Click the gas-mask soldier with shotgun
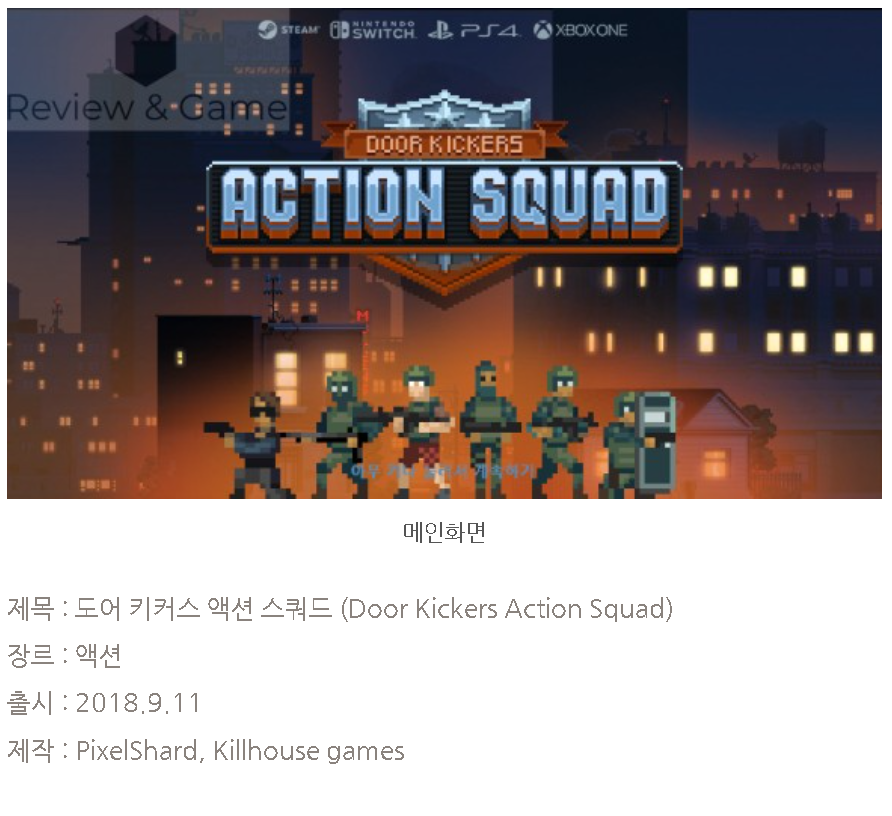Image resolution: width=892 pixels, height=816 pixels. click(x=345, y=434)
